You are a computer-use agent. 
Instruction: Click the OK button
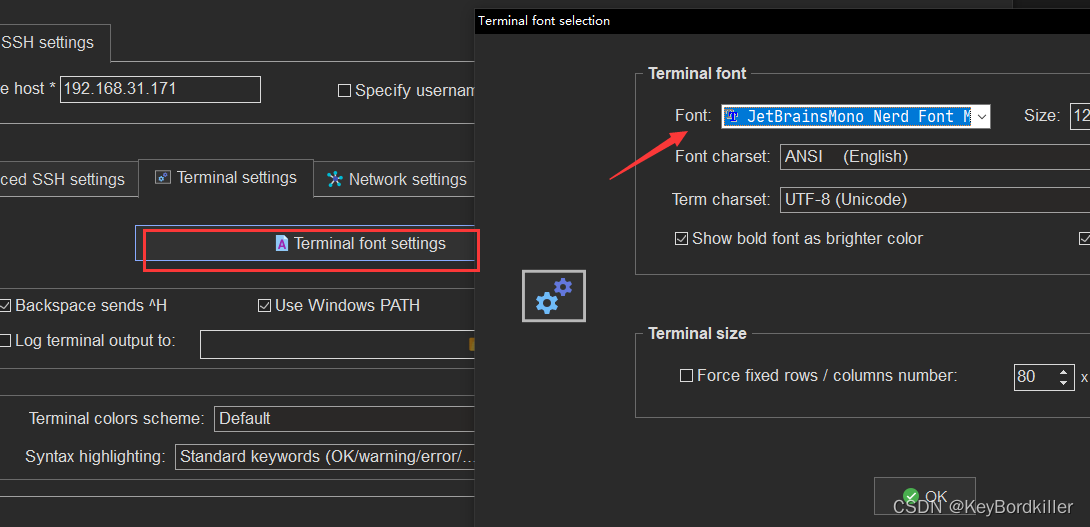click(x=925, y=496)
